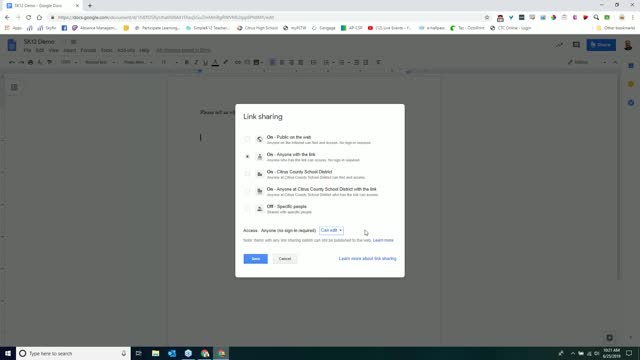
Task: Open the 'Can edit' access dropdown
Action: pyautogui.click(x=331, y=230)
